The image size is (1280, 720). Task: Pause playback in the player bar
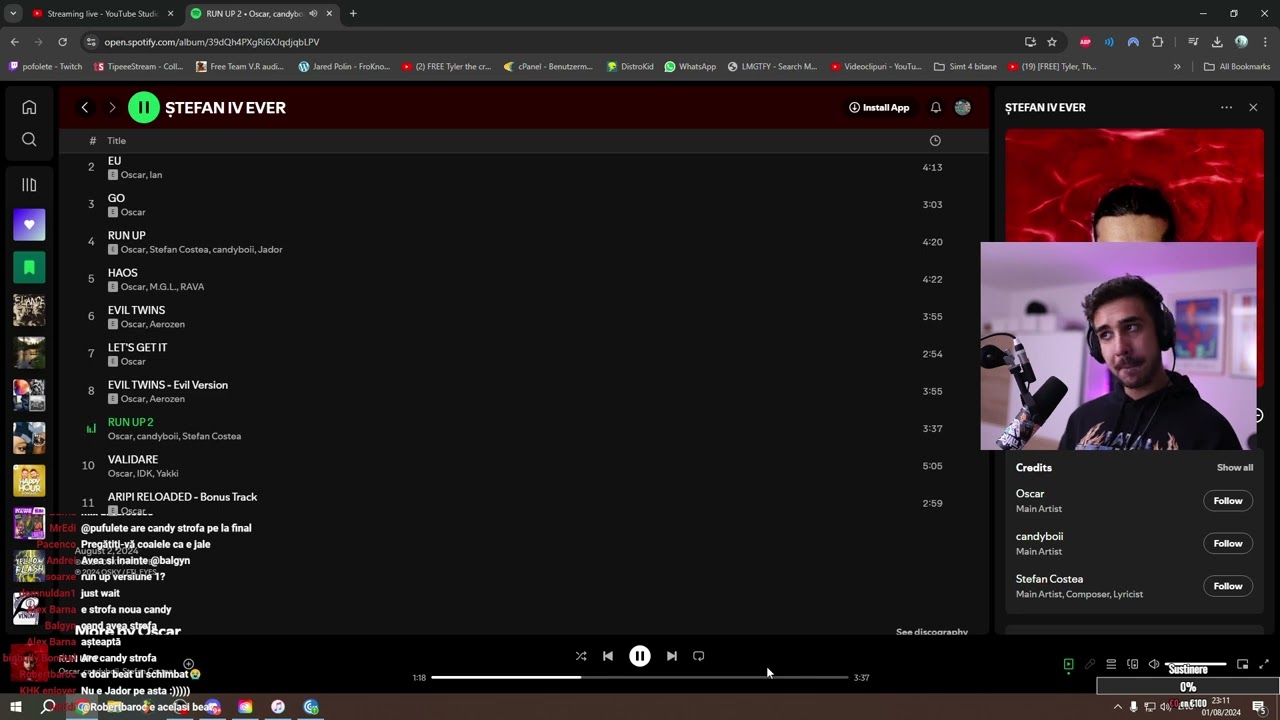(x=640, y=656)
